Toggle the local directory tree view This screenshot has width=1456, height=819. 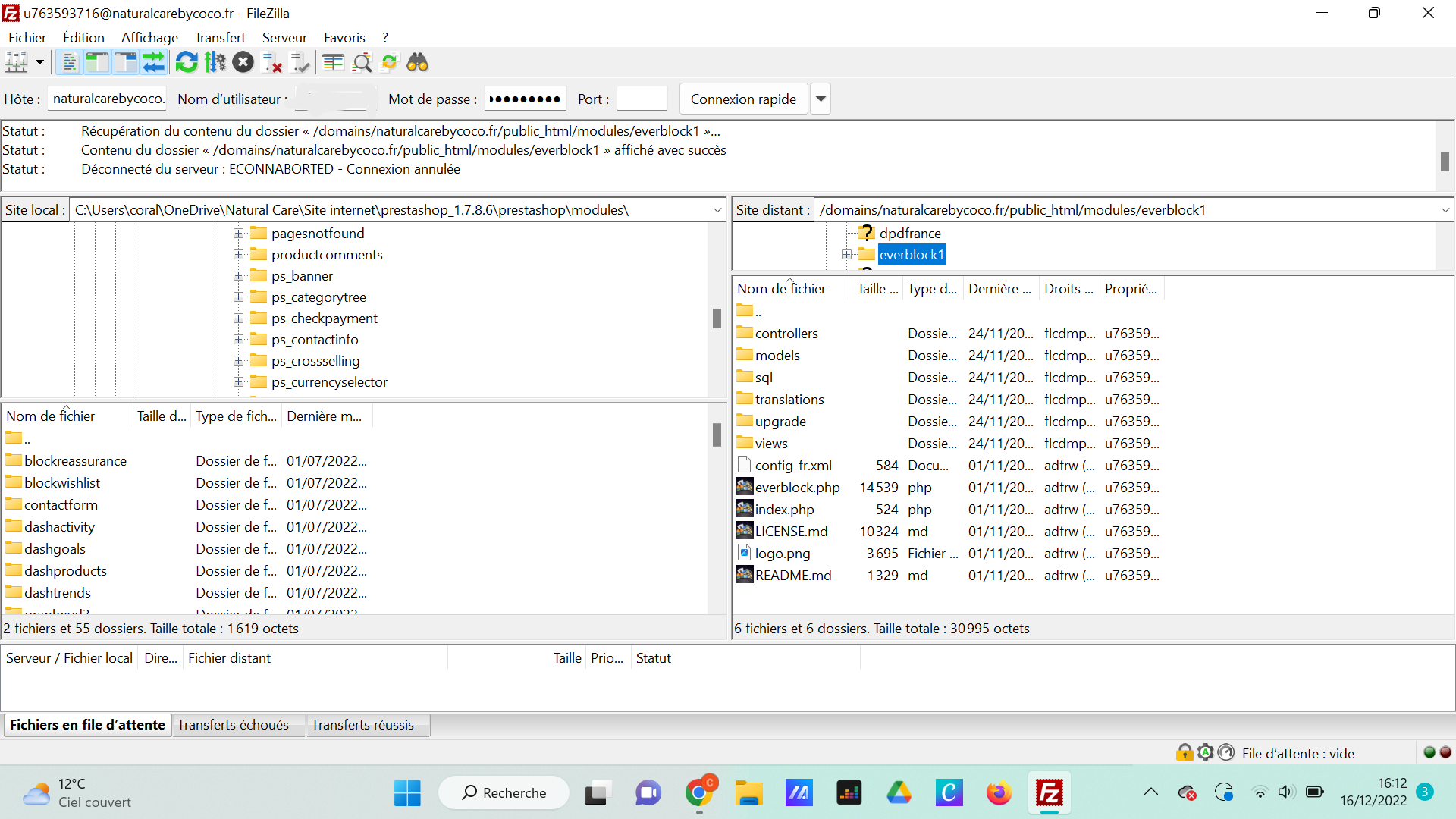97,62
